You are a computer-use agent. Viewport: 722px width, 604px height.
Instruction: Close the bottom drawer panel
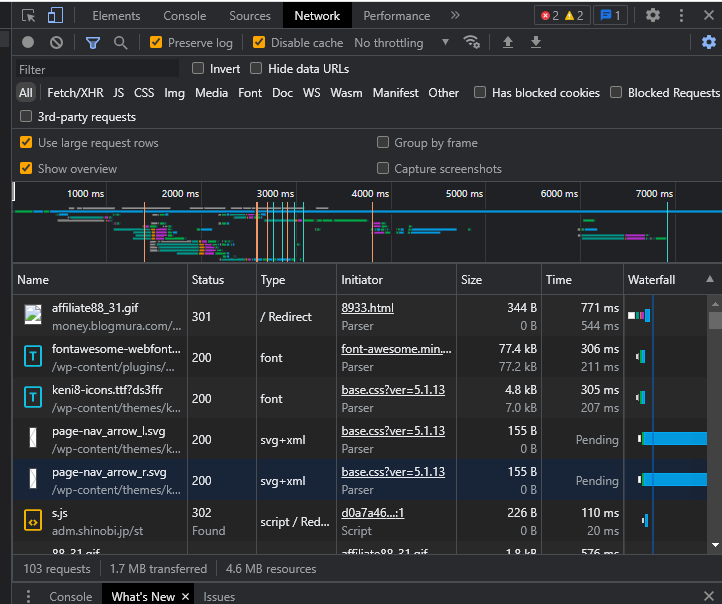[x=709, y=596]
